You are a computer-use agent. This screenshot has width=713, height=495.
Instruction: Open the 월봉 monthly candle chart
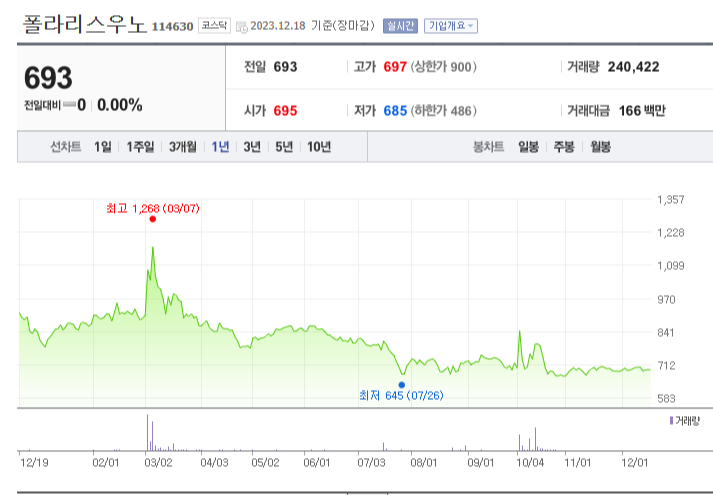pyautogui.click(x=600, y=147)
